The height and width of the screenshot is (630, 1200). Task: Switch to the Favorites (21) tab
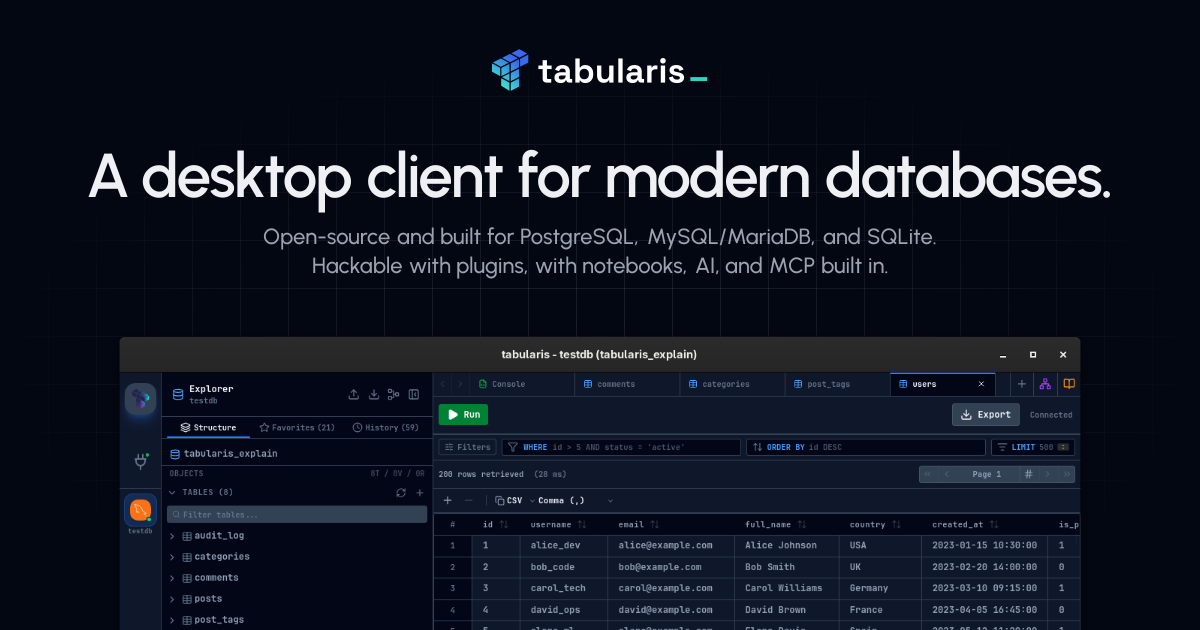tap(297, 427)
